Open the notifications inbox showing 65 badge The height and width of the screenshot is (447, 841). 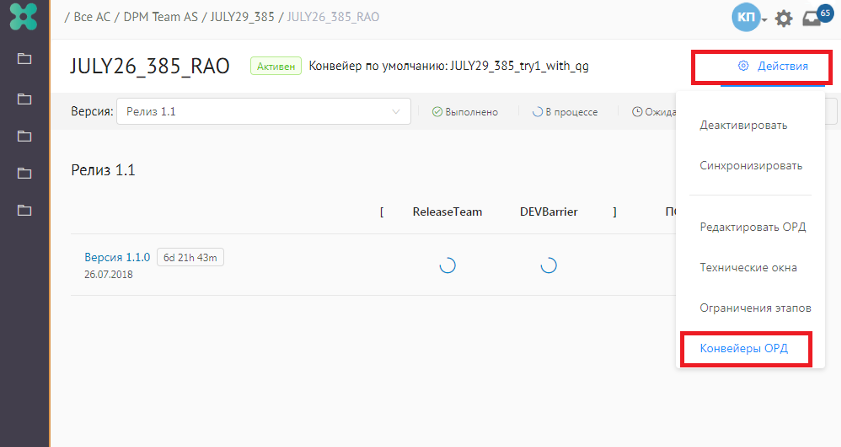tap(813, 18)
